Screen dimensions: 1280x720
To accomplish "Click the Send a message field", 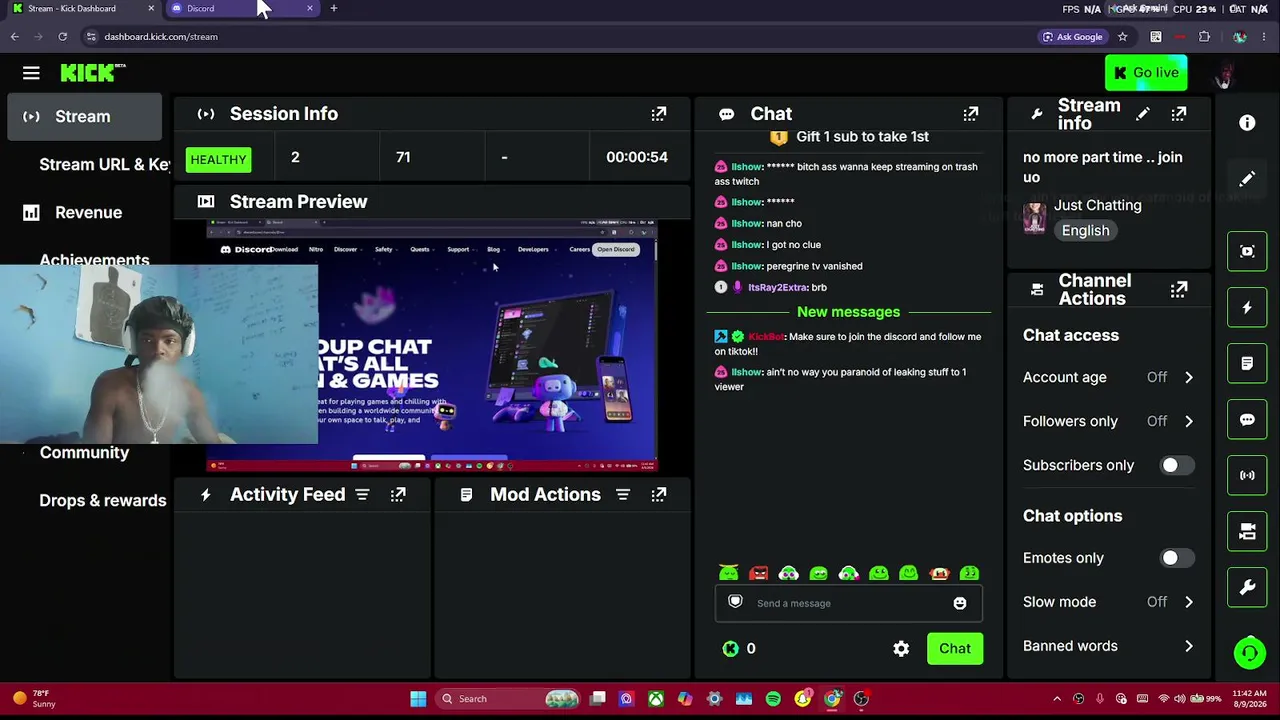I will point(848,603).
